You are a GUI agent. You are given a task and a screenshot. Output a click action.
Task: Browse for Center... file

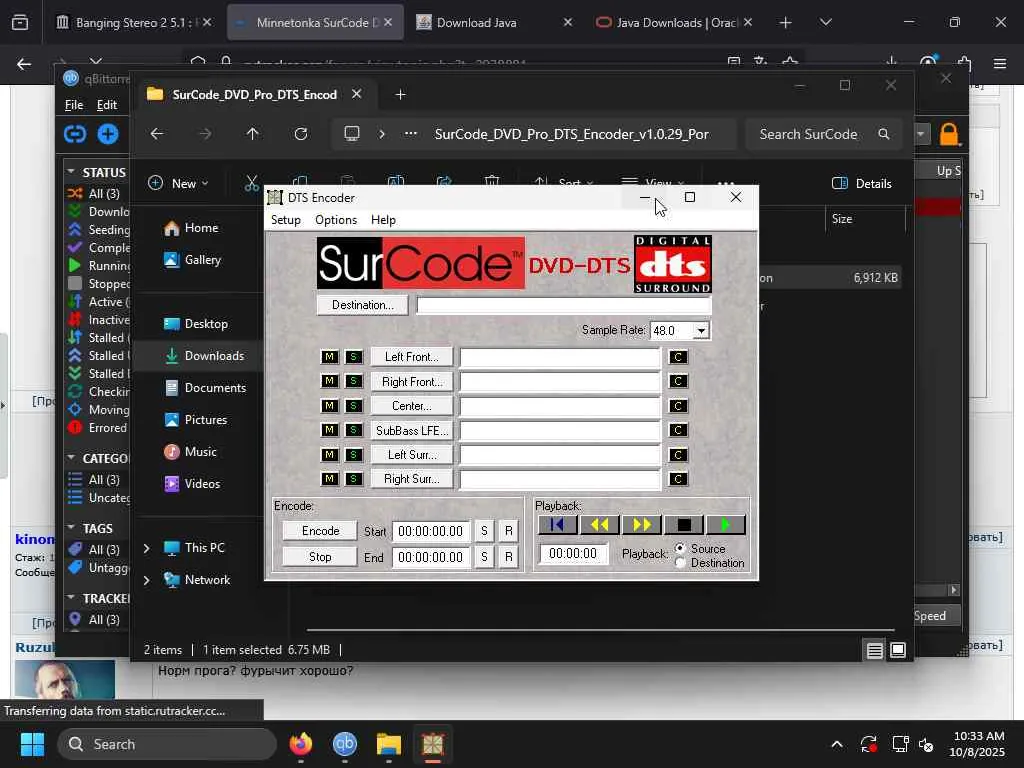coord(411,406)
